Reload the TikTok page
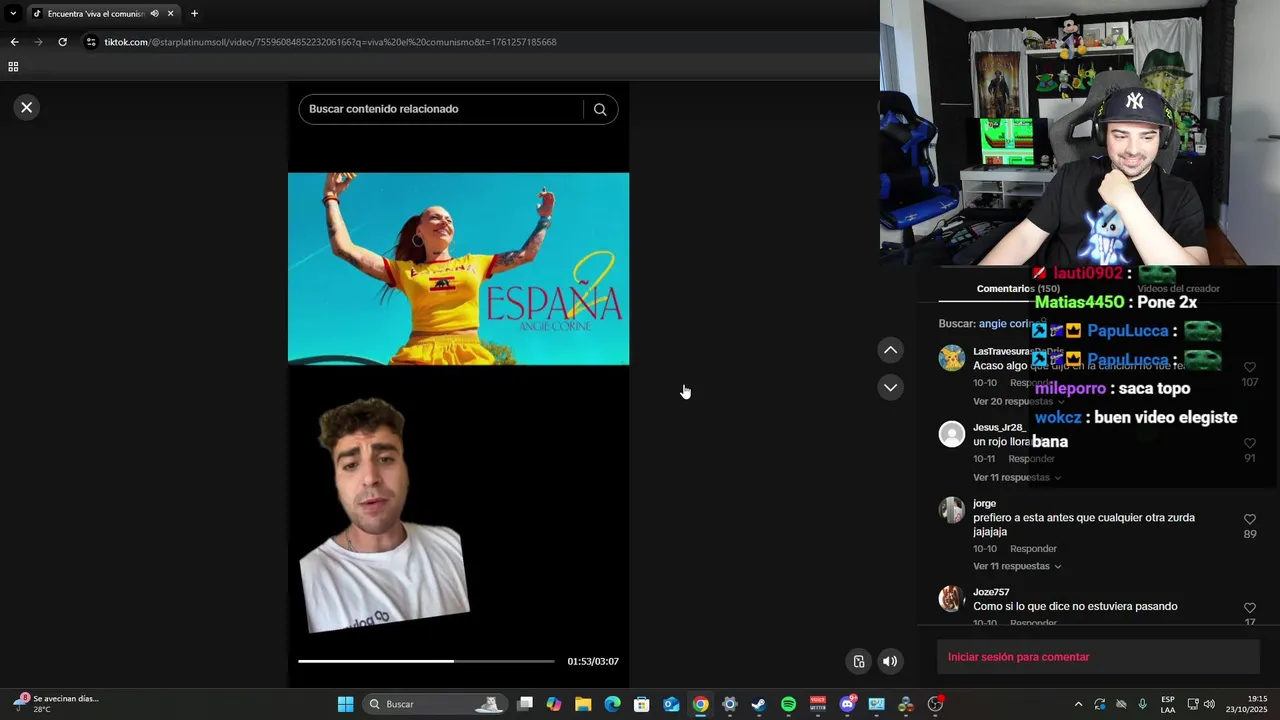The width and height of the screenshot is (1280, 720). tap(62, 42)
